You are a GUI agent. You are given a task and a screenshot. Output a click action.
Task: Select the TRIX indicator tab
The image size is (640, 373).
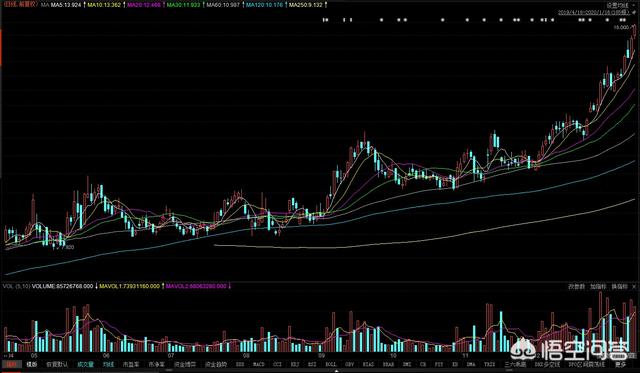pyautogui.click(x=489, y=364)
